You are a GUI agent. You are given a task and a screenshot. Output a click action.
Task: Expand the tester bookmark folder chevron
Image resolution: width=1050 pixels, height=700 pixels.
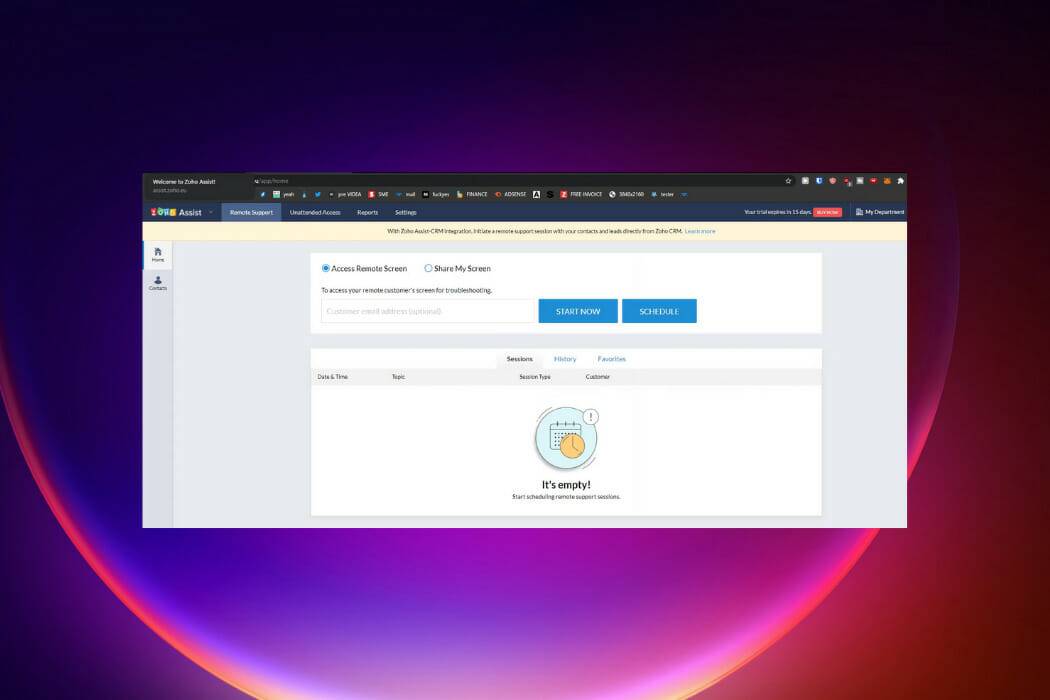coord(684,194)
